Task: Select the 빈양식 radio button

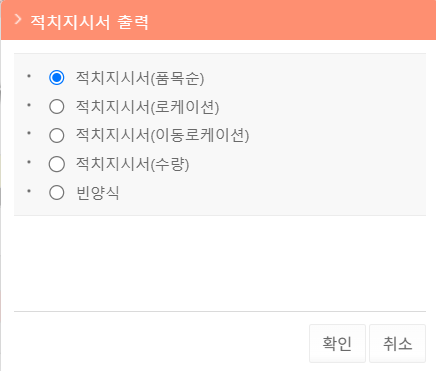Action: pos(57,193)
